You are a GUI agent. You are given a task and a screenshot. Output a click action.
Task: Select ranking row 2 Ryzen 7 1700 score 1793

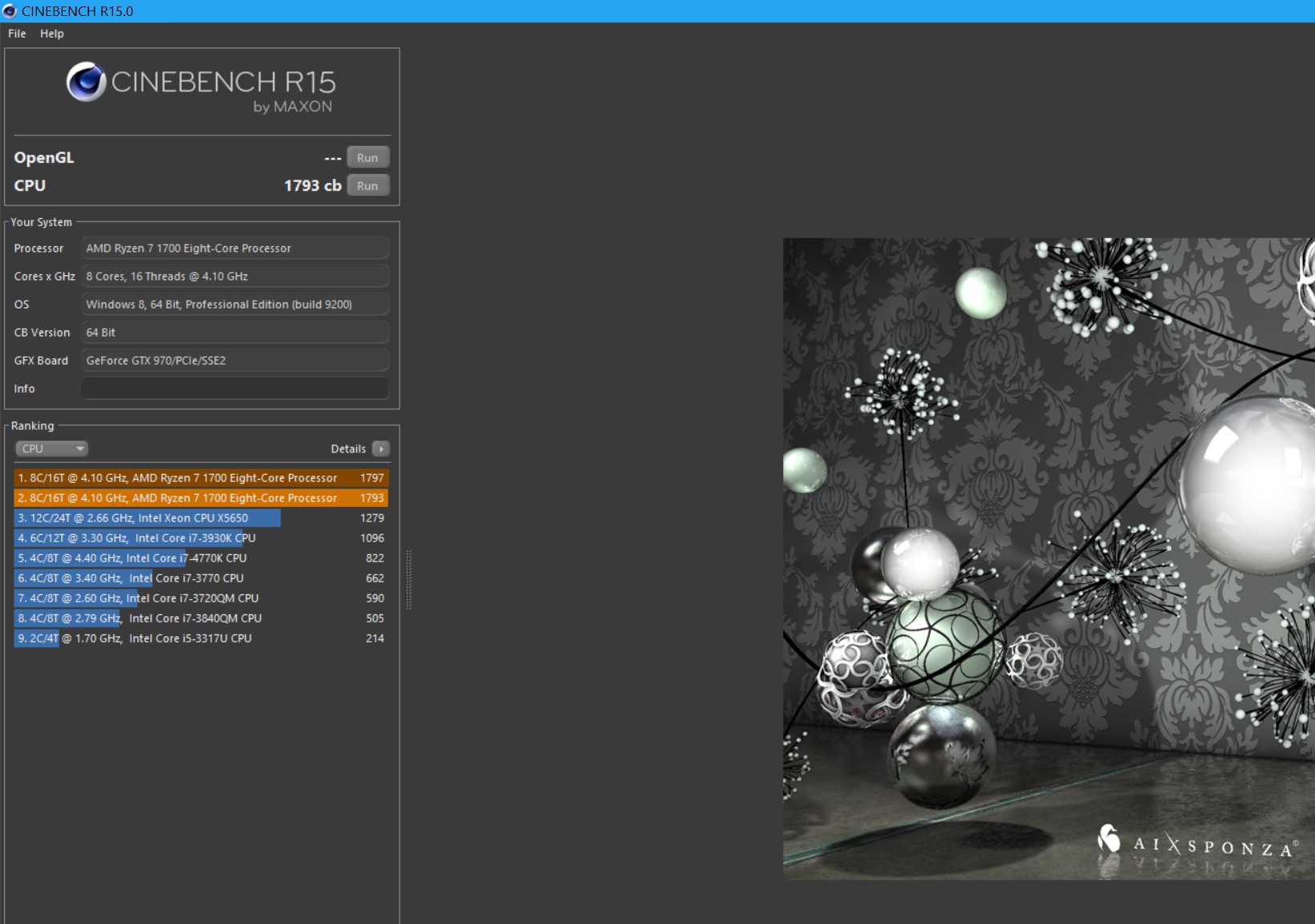[201, 498]
